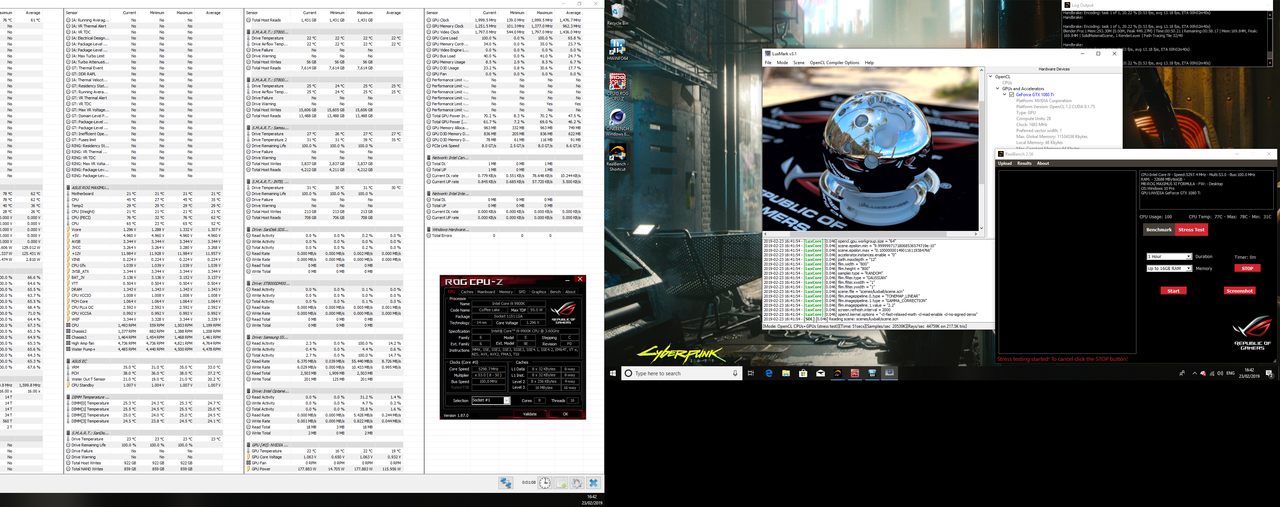Open the RealBench Upload menu
1280x507 pixels.
coord(1005,163)
